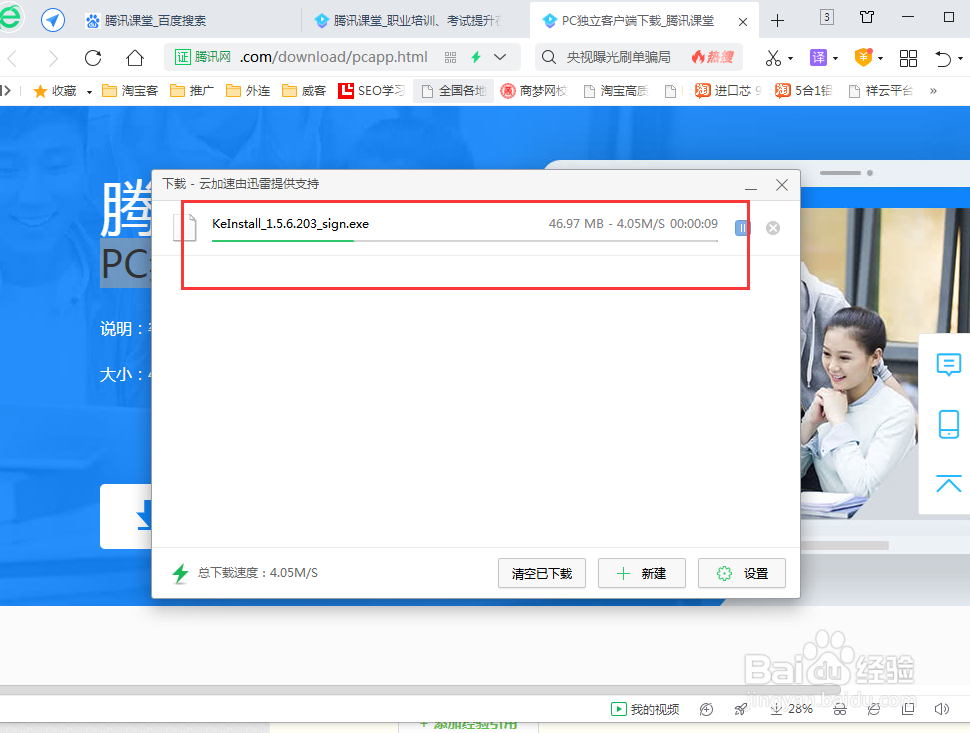
Task: Click the tab count box icon
Action: tap(826, 17)
